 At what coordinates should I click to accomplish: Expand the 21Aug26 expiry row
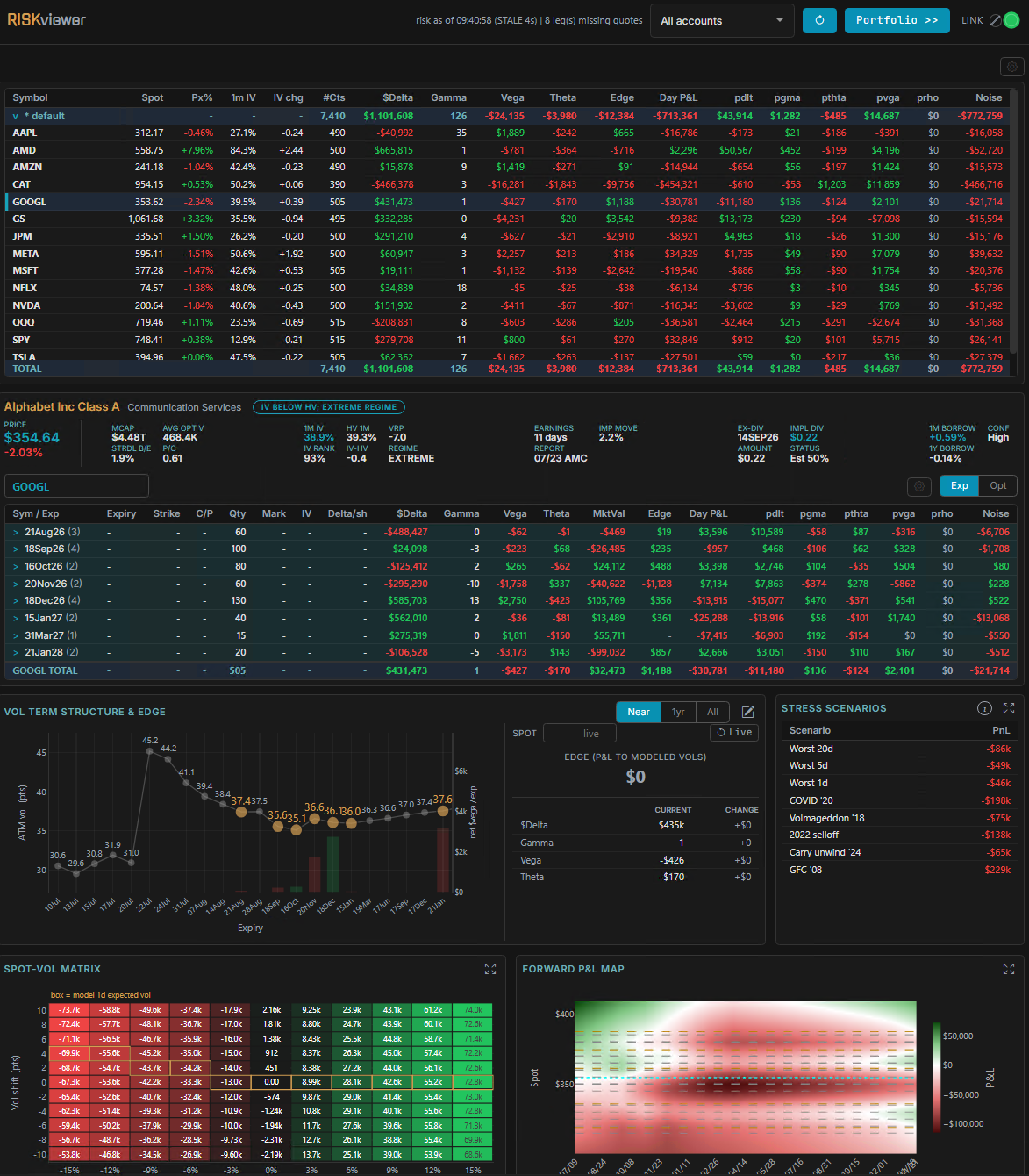click(x=16, y=532)
